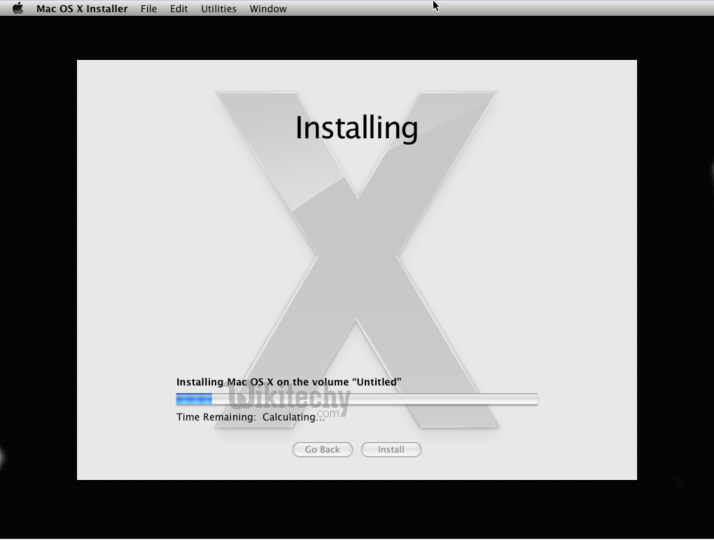Open the Edit menu

[x=178, y=9]
